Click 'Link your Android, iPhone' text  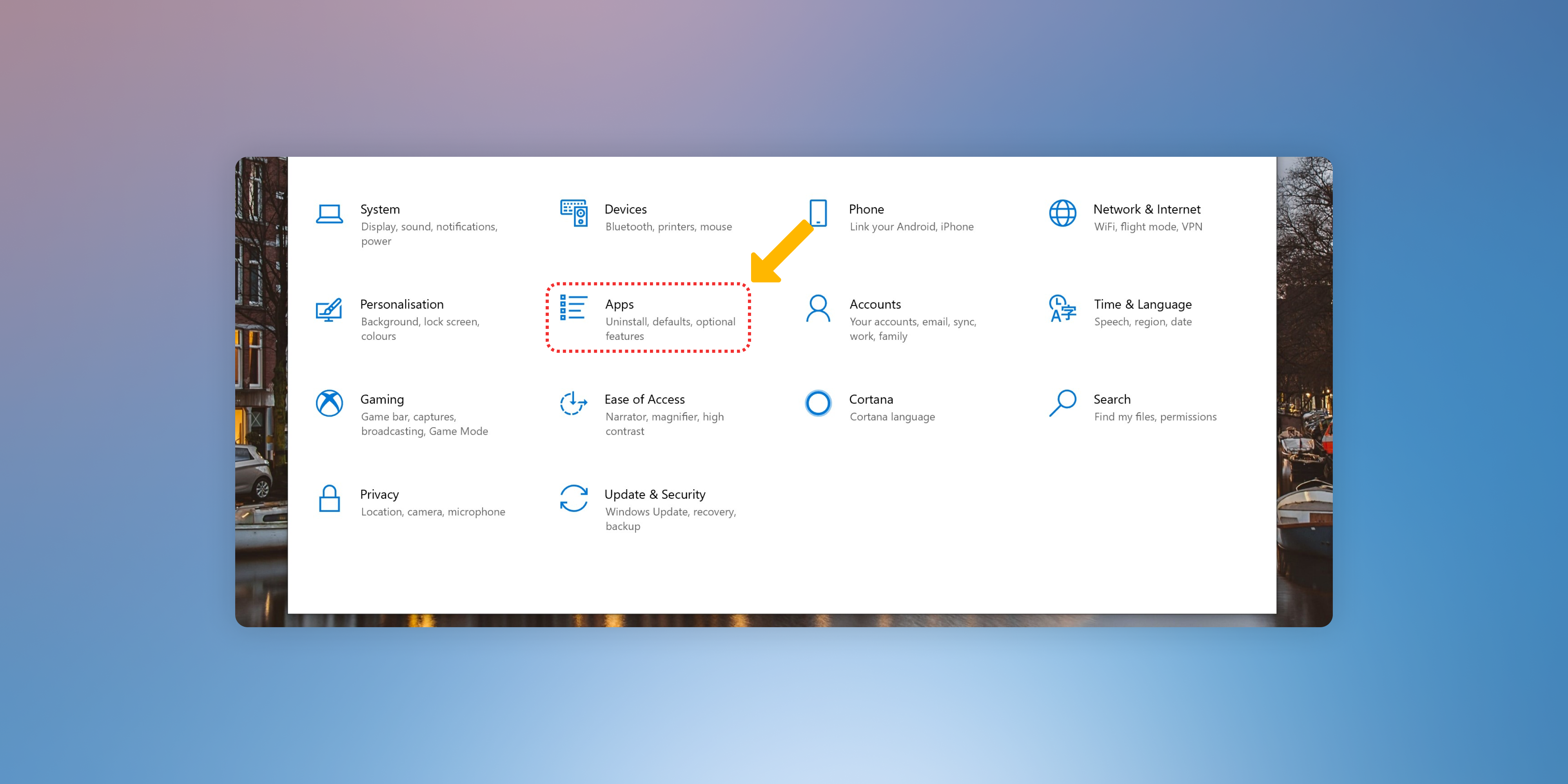(x=911, y=227)
